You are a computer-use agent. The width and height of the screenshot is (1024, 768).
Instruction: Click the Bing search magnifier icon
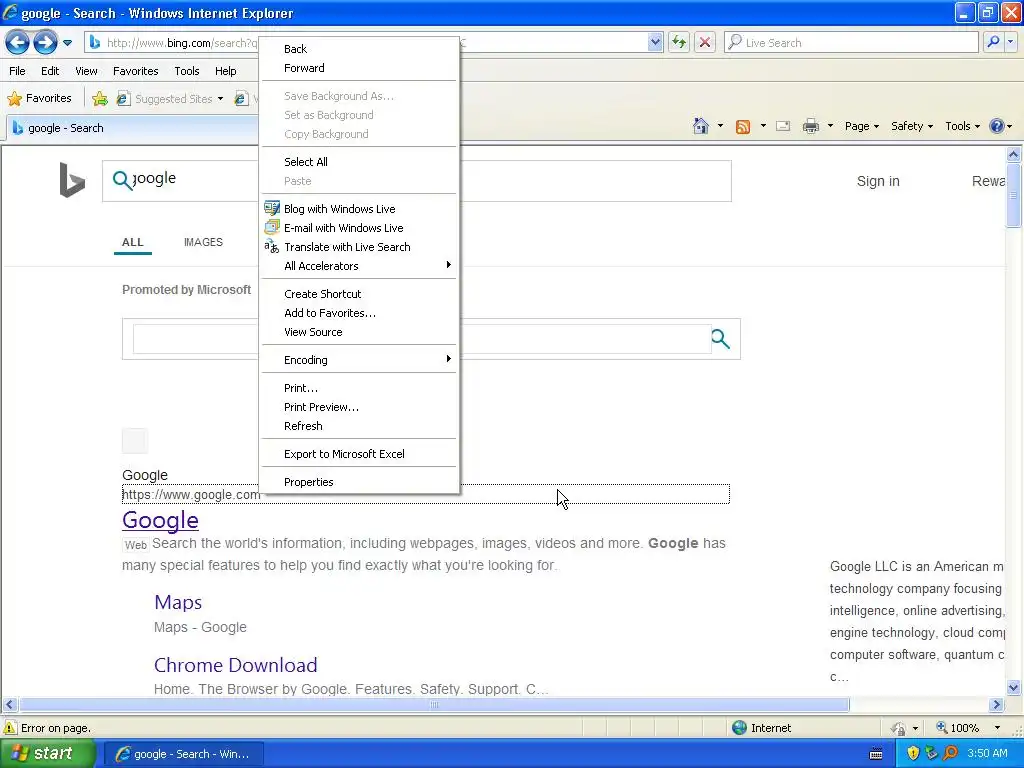(122, 180)
